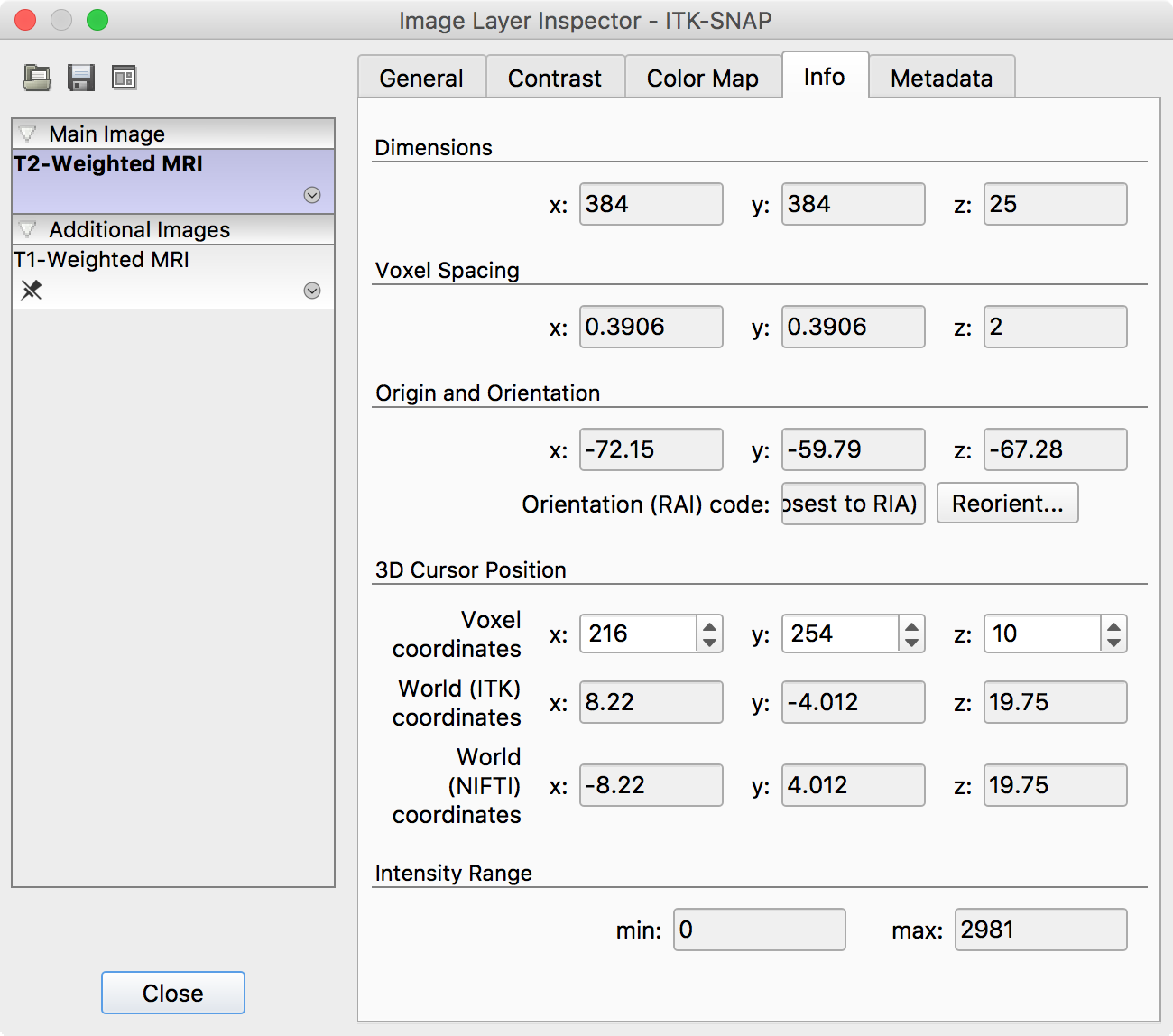1173x1036 pixels.
Task: Click the Reorient... button
Action: 1008,504
